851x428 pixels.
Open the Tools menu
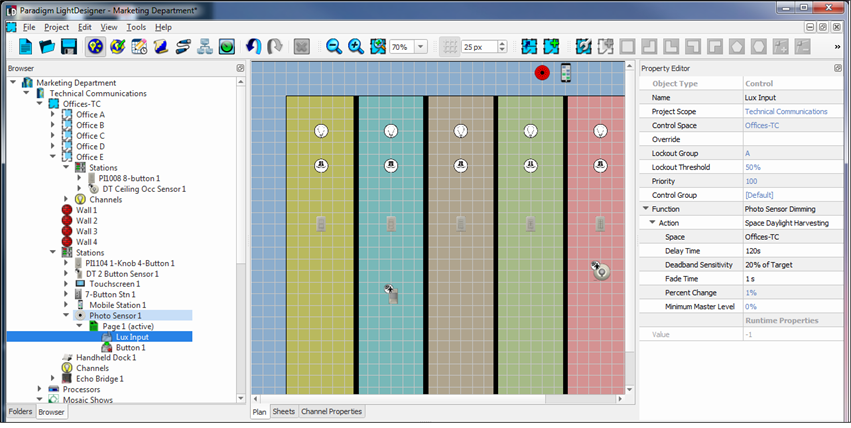pos(136,27)
